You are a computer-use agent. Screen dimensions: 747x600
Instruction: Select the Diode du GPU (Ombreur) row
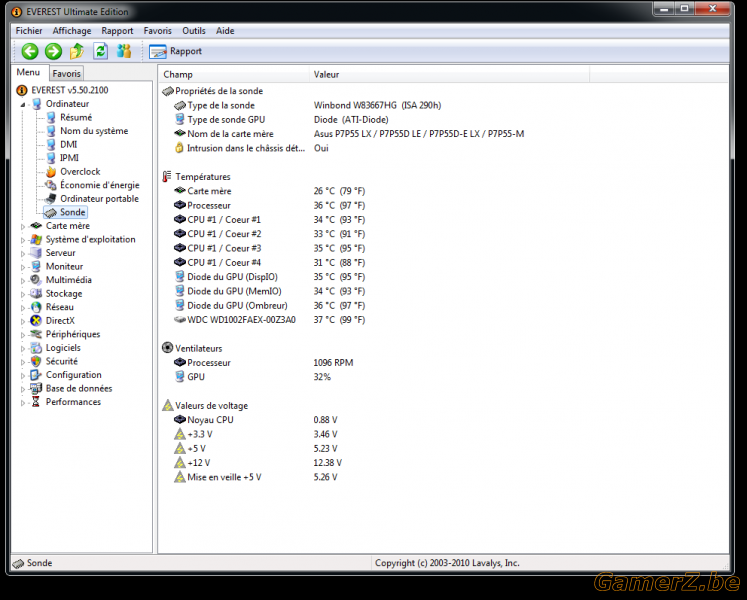pos(269,305)
